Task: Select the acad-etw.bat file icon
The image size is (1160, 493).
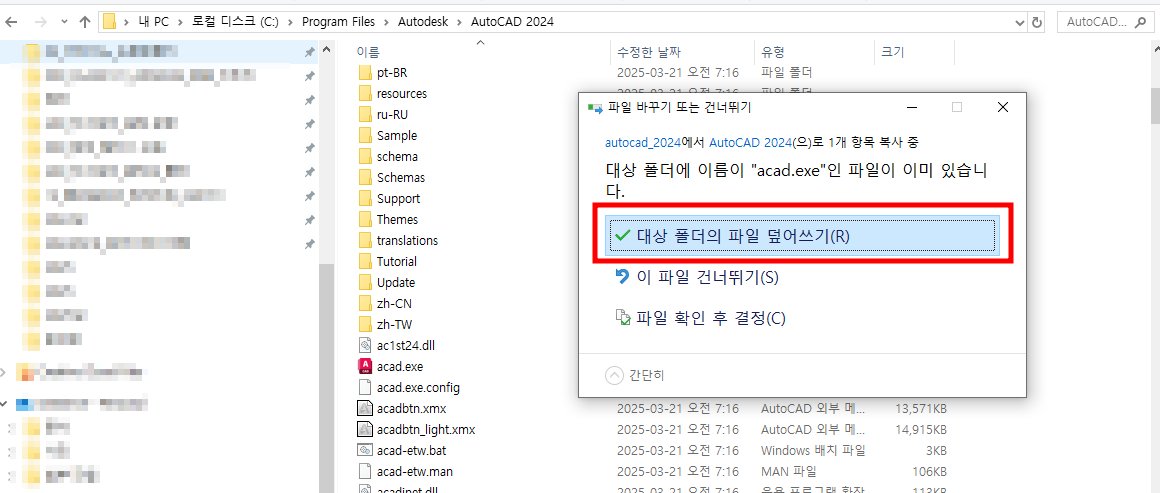Action: (x=365, y=449)
